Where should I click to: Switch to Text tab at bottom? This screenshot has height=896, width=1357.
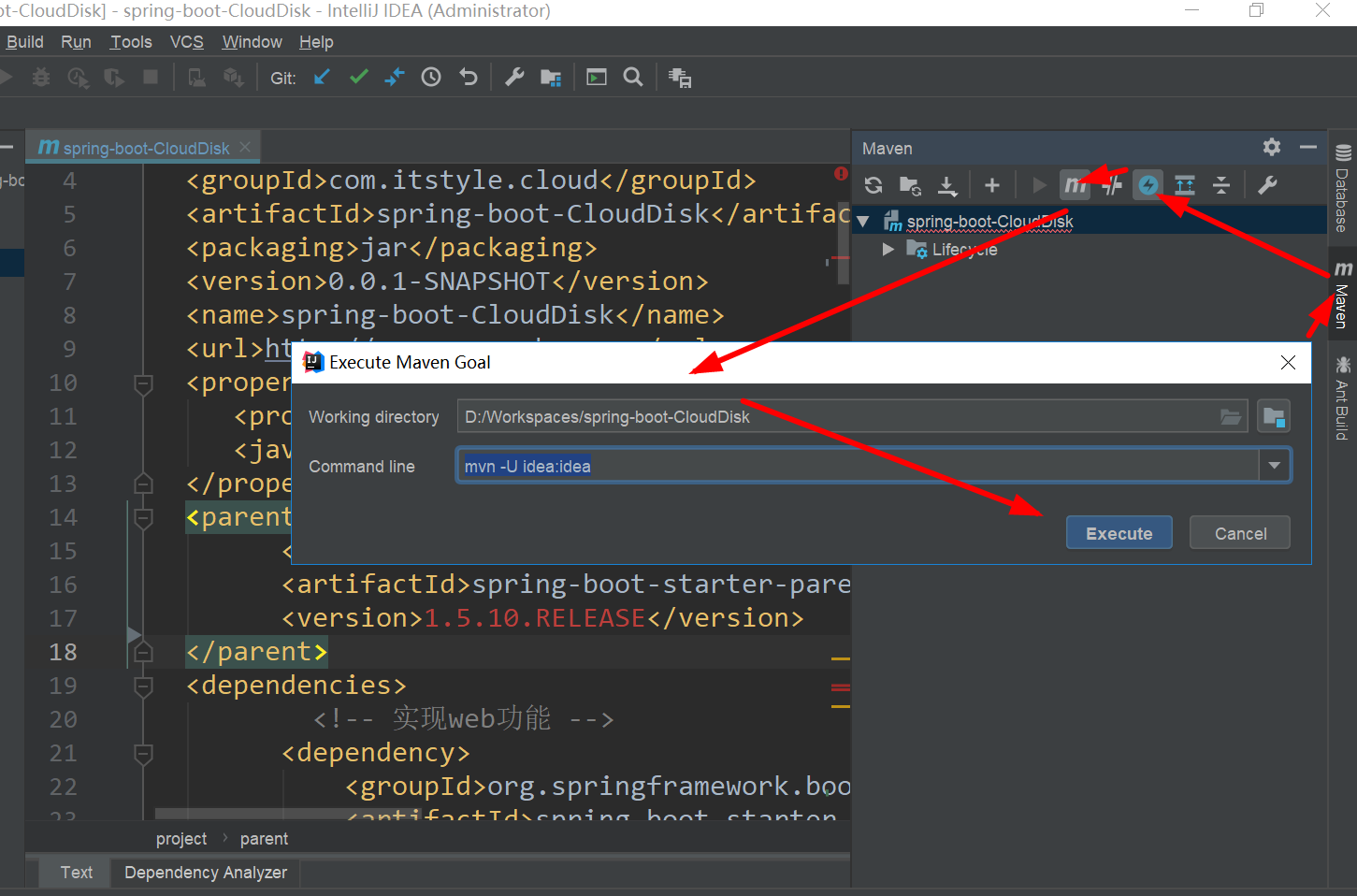(x=76, y=873)
